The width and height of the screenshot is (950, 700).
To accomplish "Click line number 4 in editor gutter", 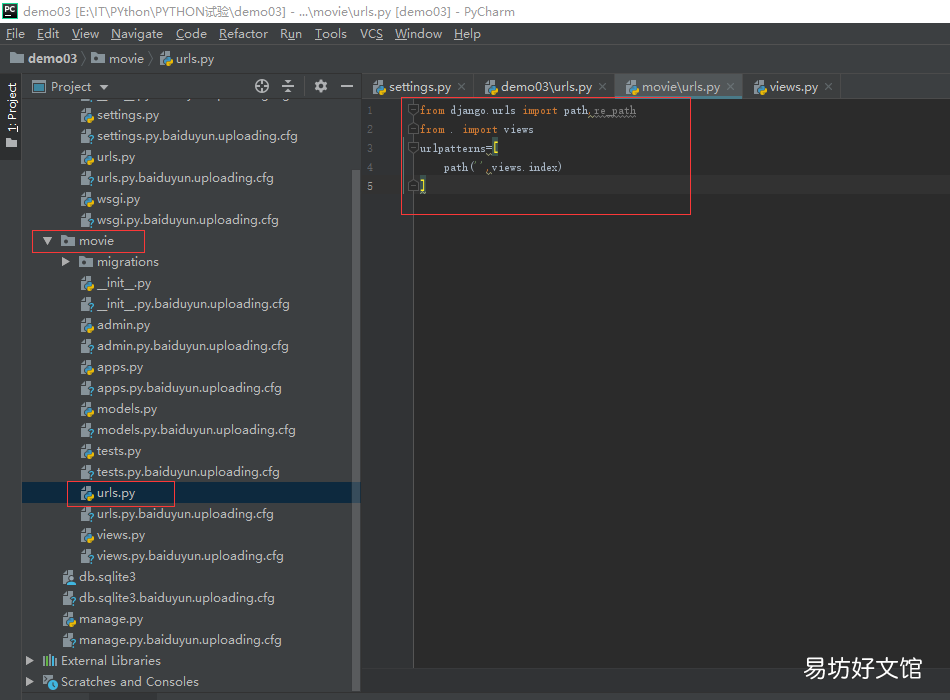I will 370,167.
